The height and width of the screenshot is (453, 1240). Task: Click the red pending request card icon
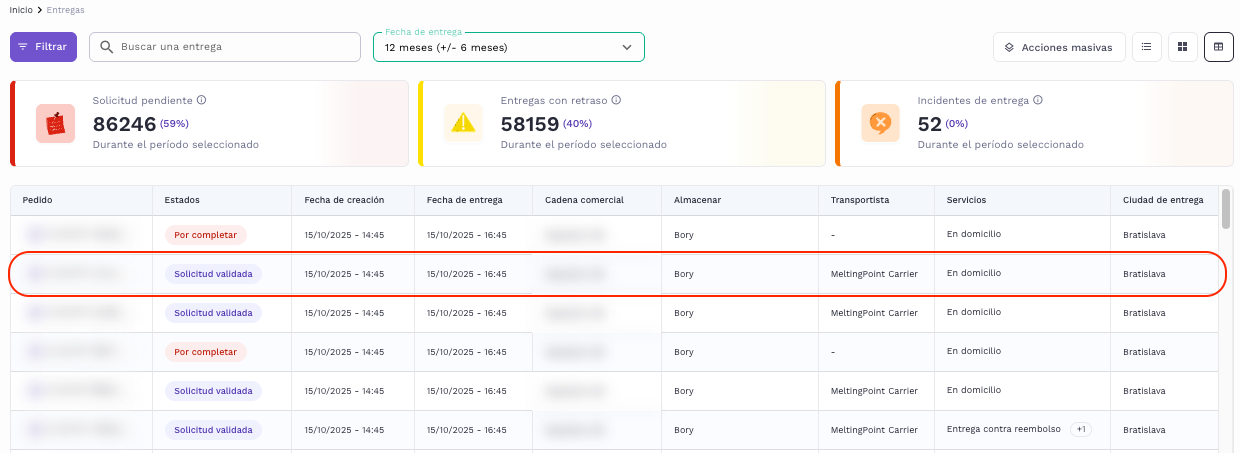click(x=56, y=123)
